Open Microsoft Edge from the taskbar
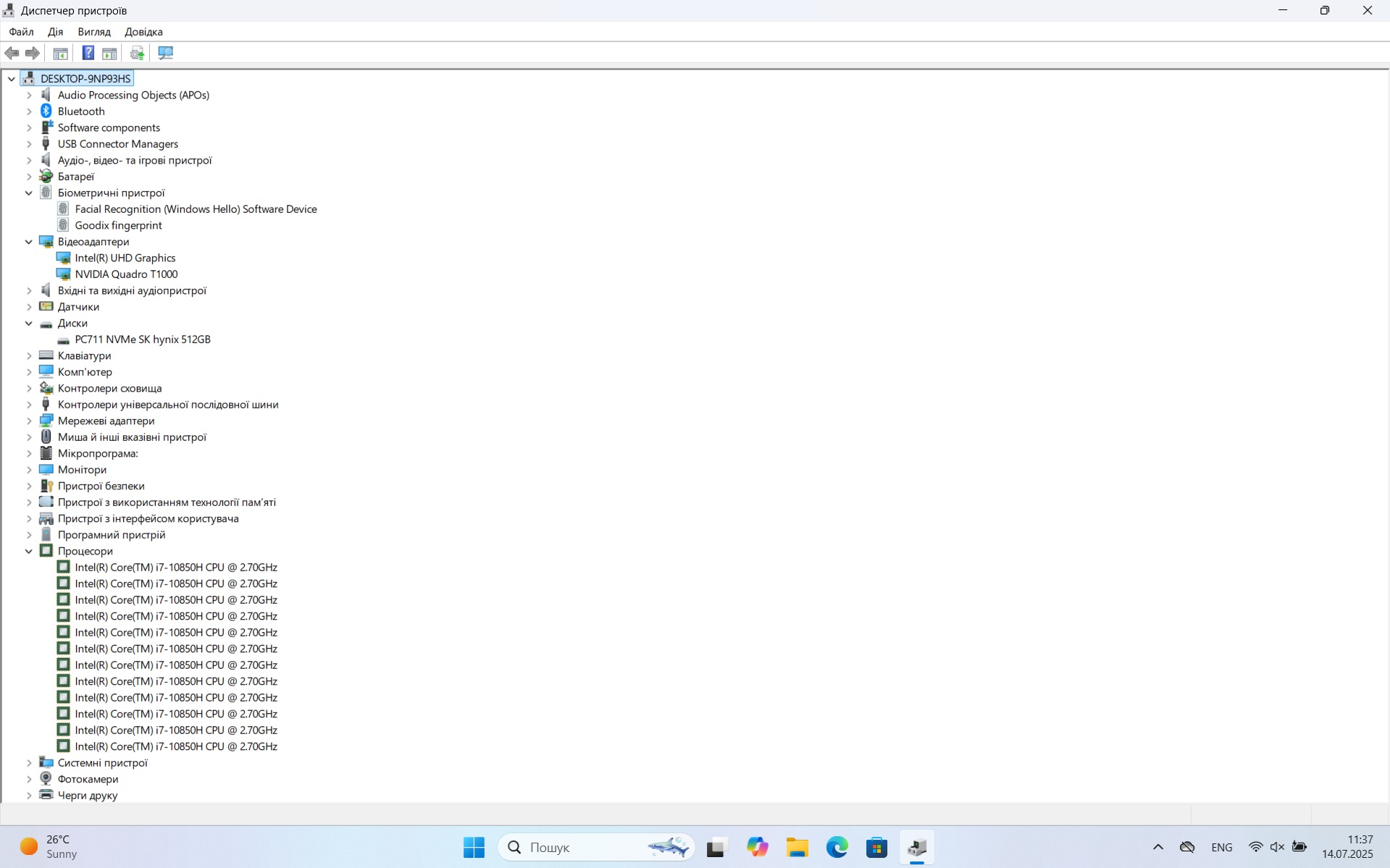 tap(837, 847)
